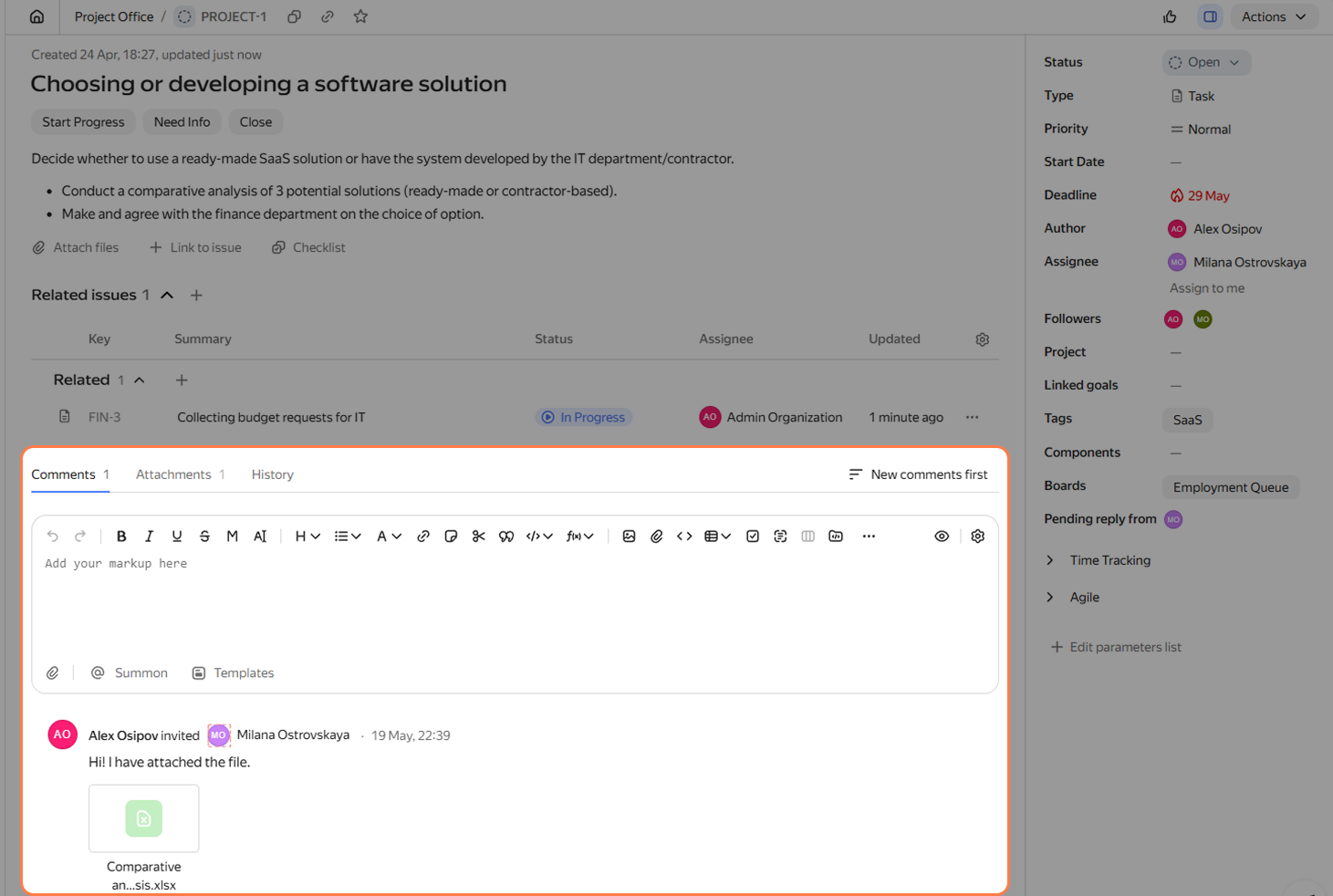Click the paperclip below the comment field
The width and height of the screenshot is (1333, 896).
click(x=53, y=673)
